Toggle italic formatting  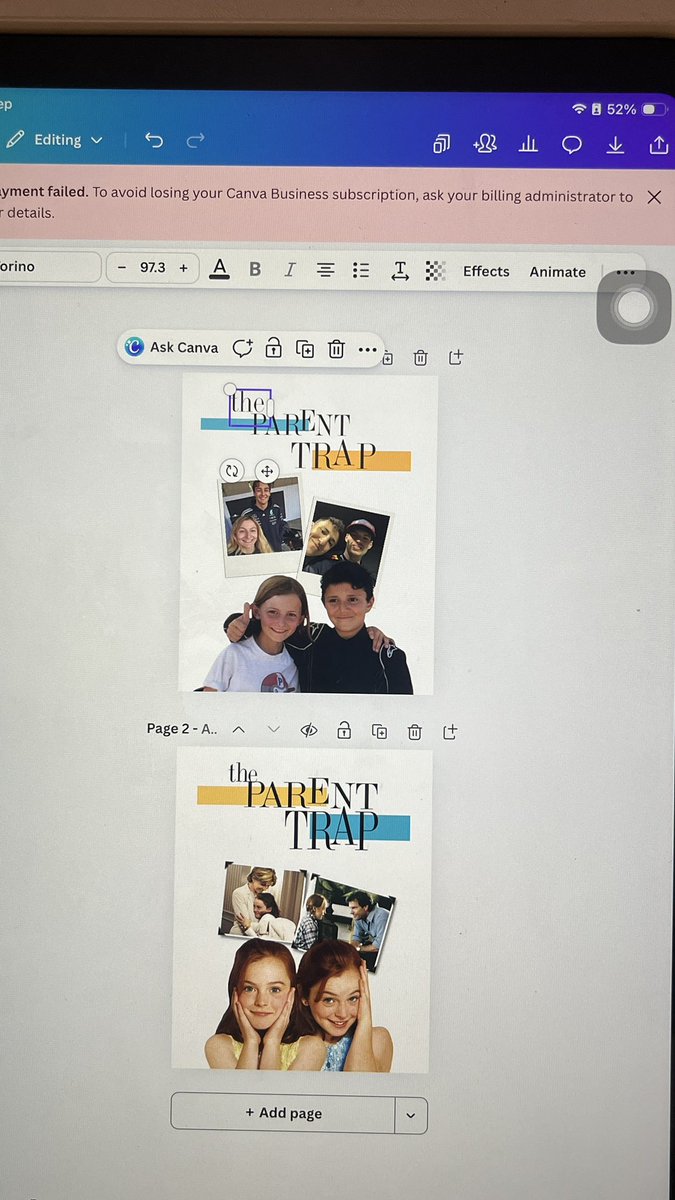tap(290, 269)
